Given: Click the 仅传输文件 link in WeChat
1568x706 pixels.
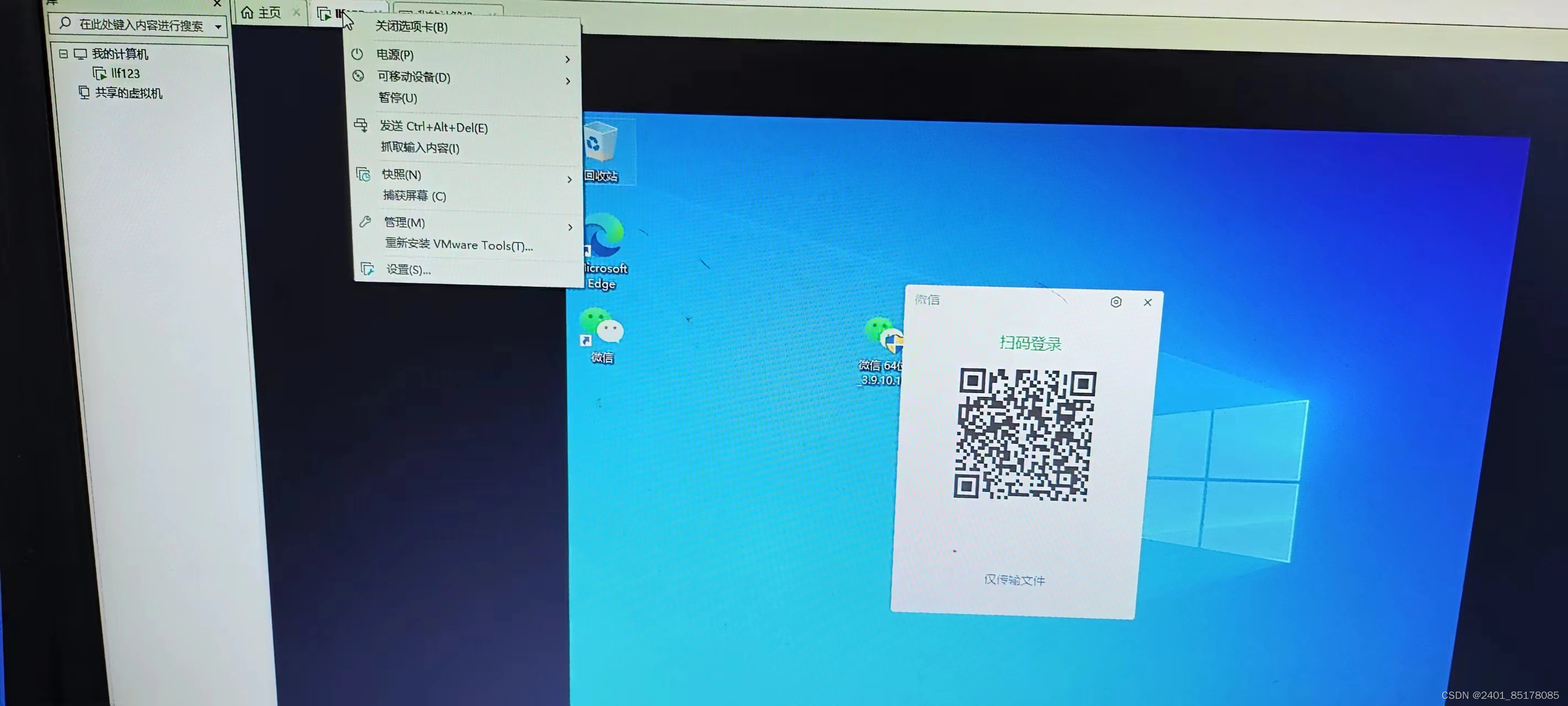Looking at the screenshot, I should click(x=1014, y=580).
